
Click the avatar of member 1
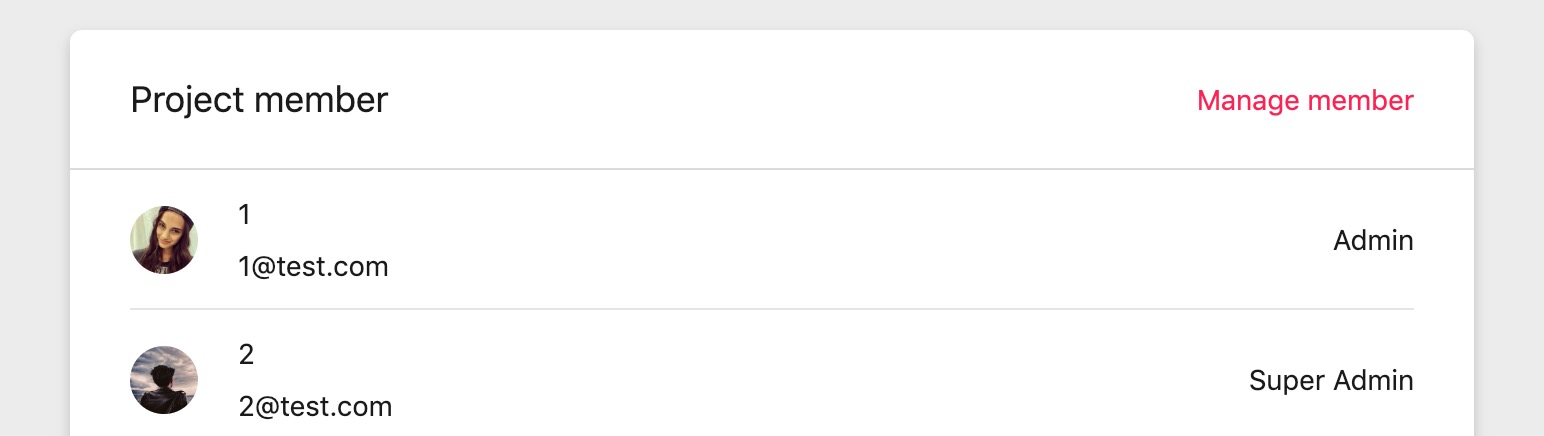click(164, 240)
